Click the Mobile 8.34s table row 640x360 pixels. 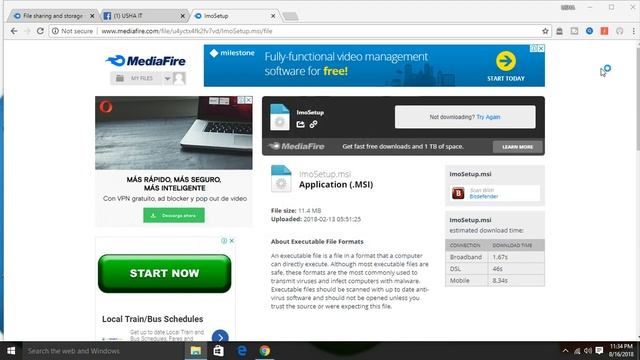click(495, 280)
